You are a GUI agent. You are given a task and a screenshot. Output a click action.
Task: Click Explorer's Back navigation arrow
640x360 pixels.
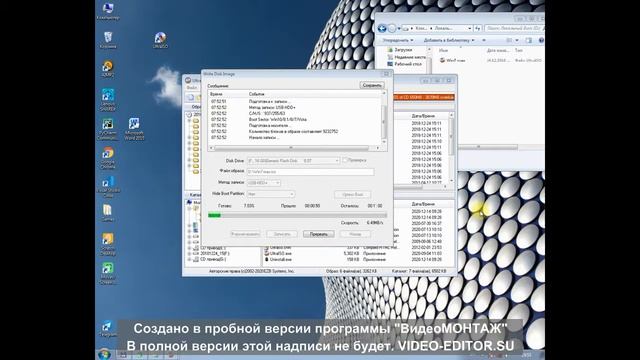pos(382,28)
